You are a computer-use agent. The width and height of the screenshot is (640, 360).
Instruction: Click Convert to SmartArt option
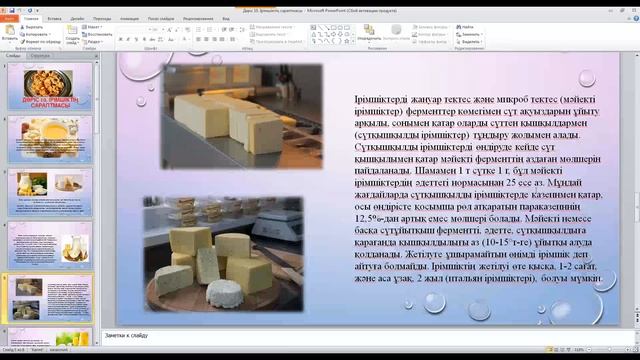click(277, 42)
